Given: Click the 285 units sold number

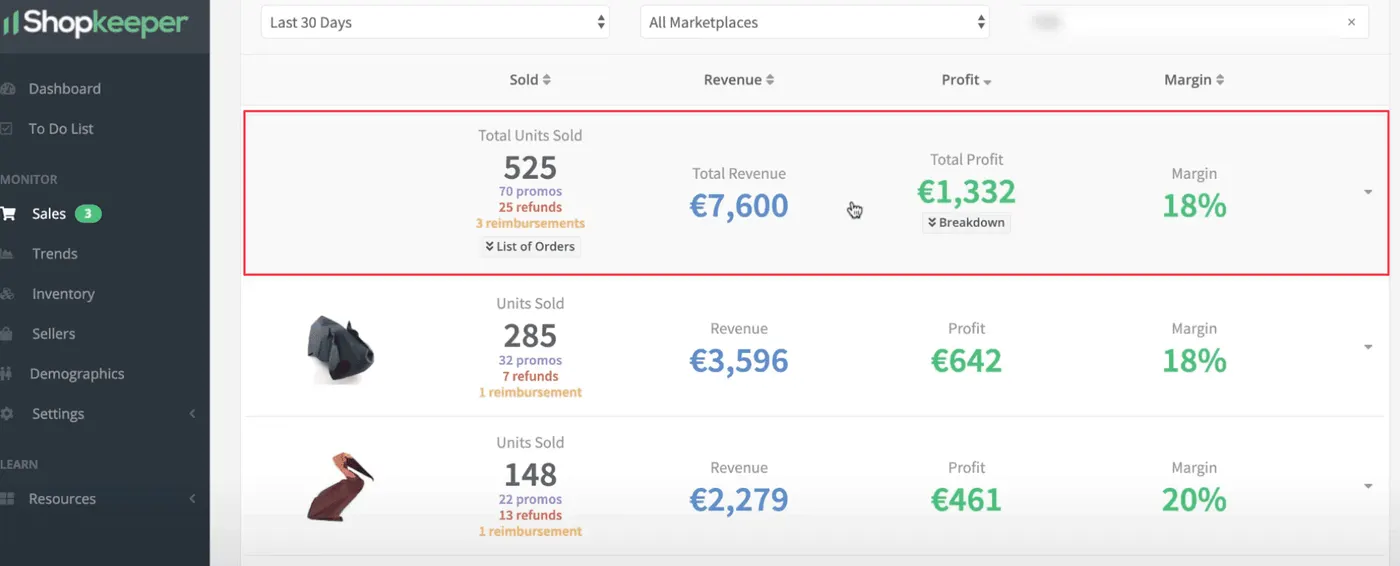Looking at the screenshot, I should click(530, 335).
